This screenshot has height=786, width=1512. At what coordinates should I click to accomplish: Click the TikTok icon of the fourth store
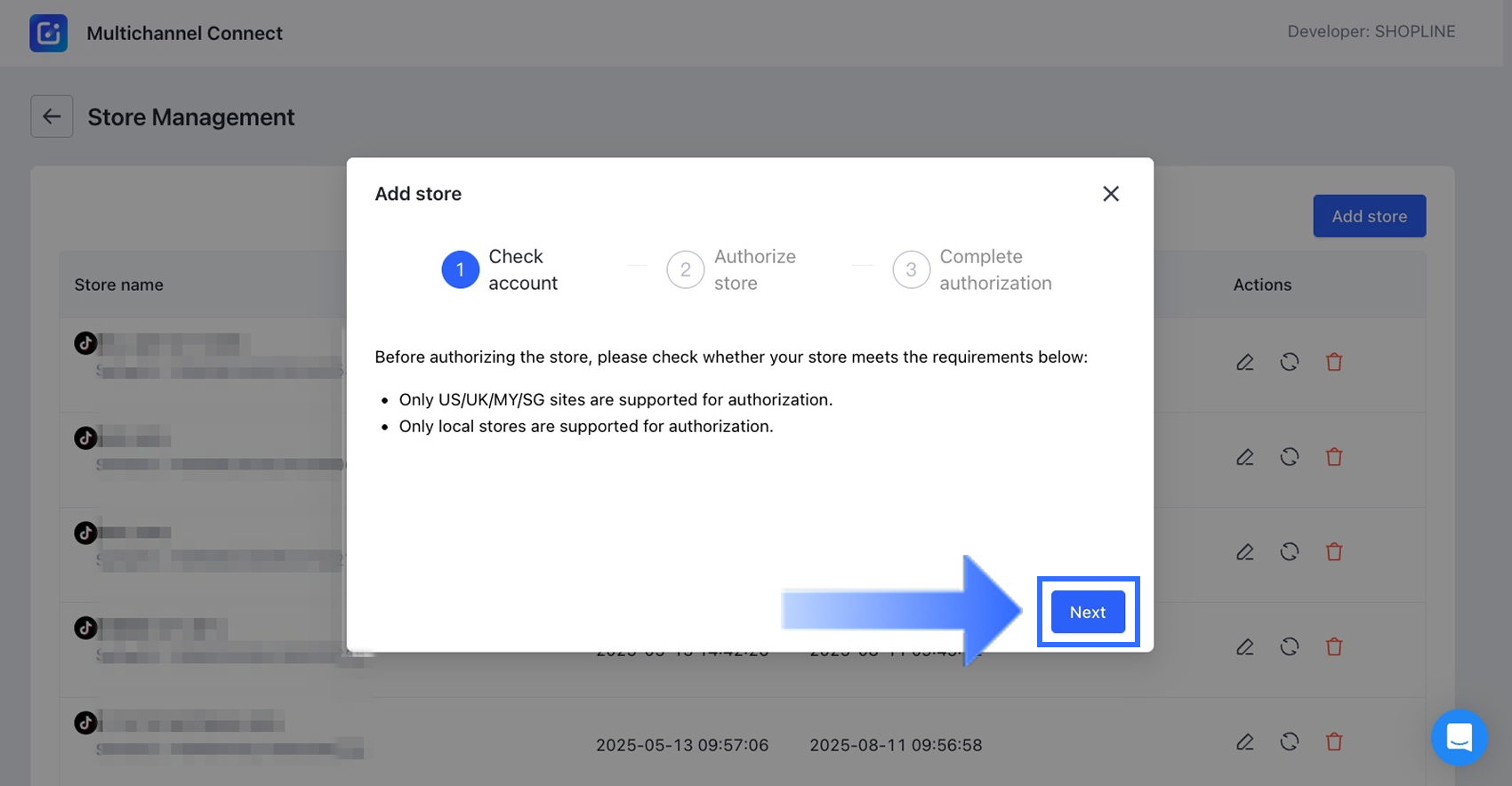[x=85, y=628]
